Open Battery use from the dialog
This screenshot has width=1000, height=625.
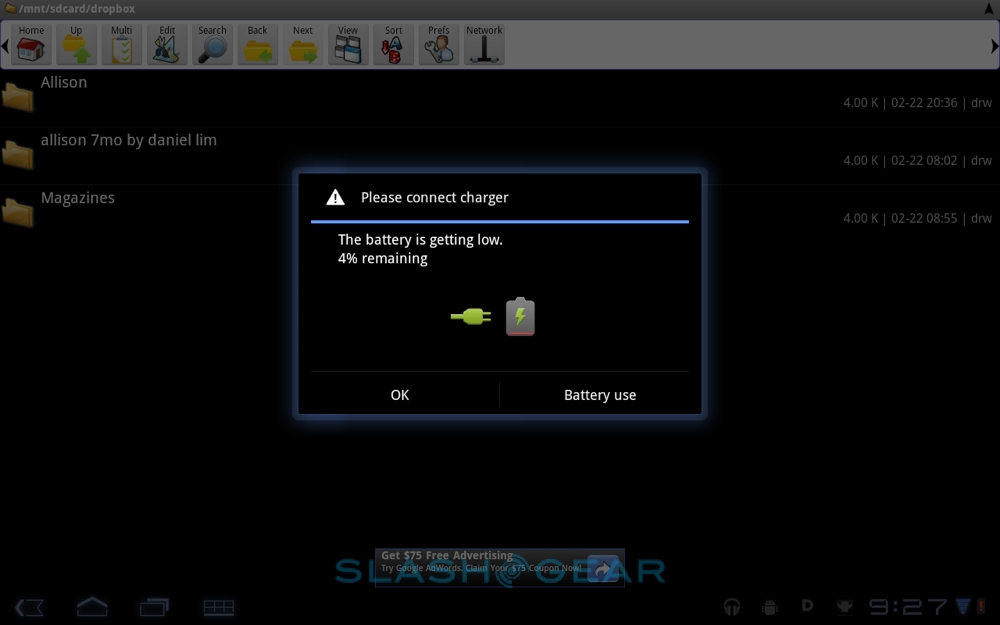point(599,395)
